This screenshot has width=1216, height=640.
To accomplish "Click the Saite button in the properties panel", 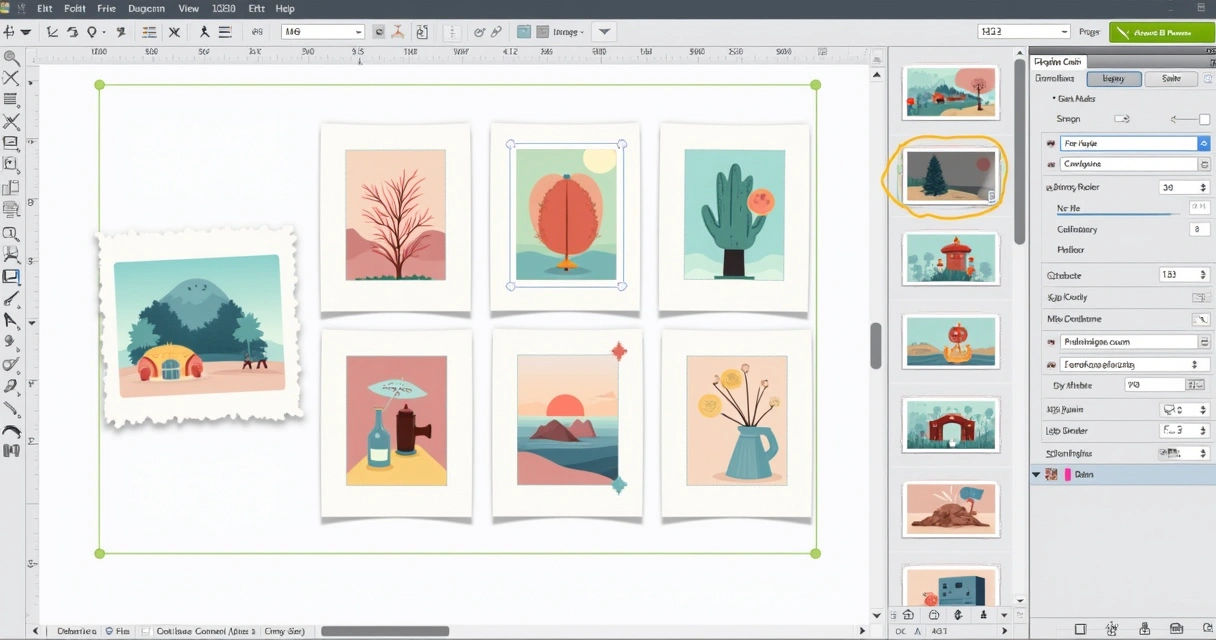I will pos(1171,78).
